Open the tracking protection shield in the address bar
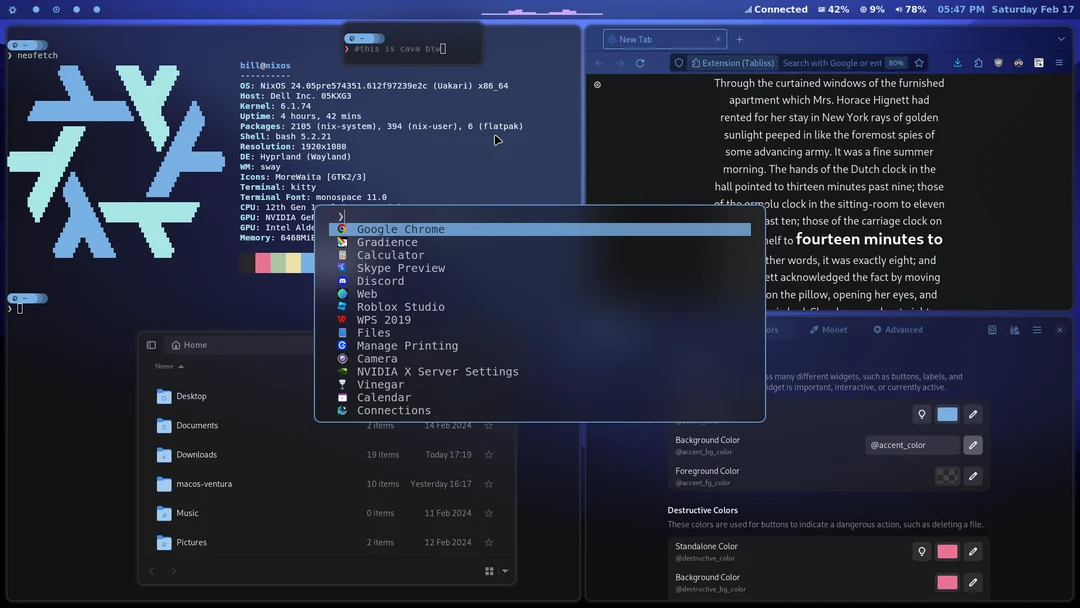Image resolution: width=1080 pixels, height=608 pixels. (x=678, y=62)
